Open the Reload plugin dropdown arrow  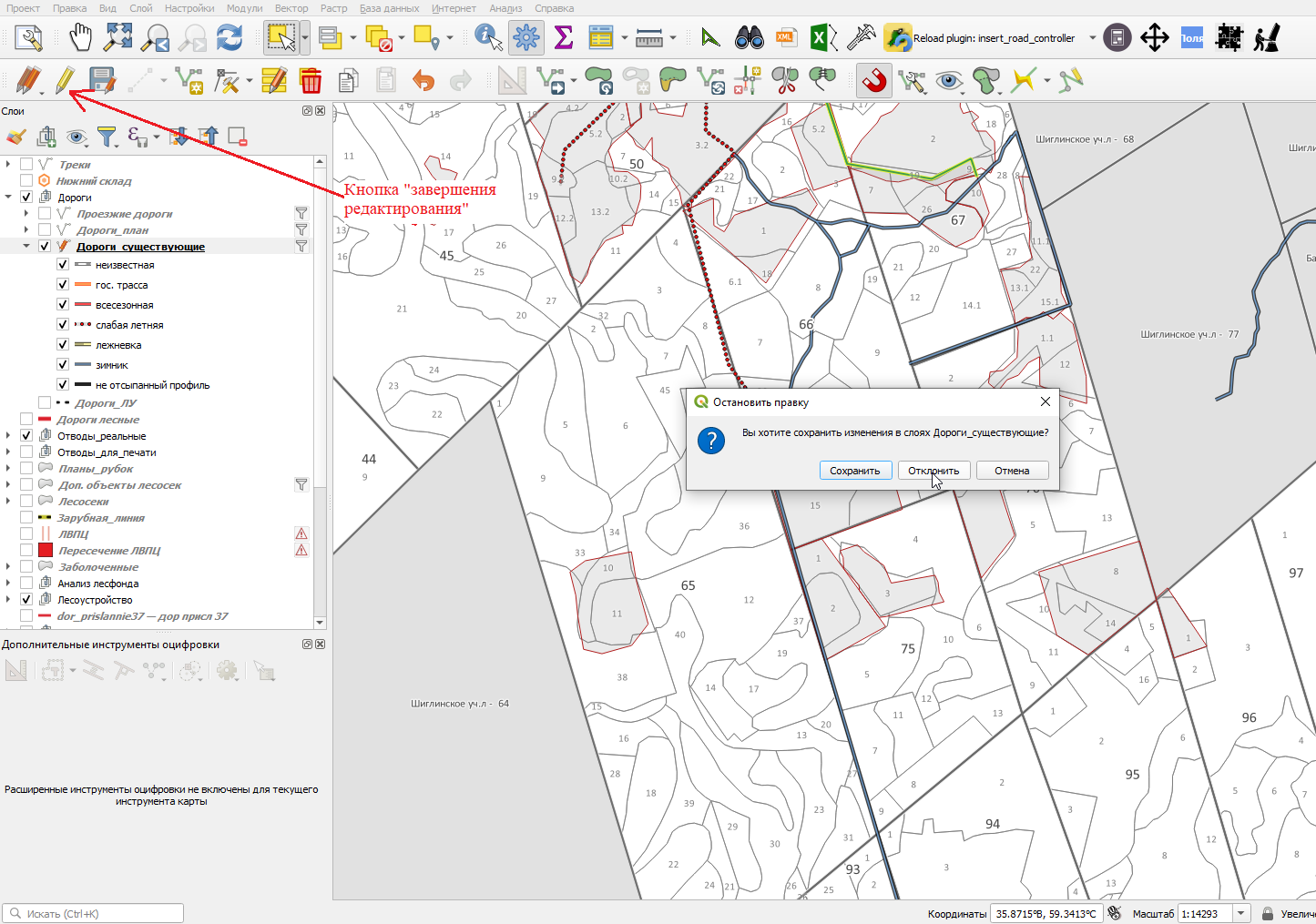point(1092,38)
